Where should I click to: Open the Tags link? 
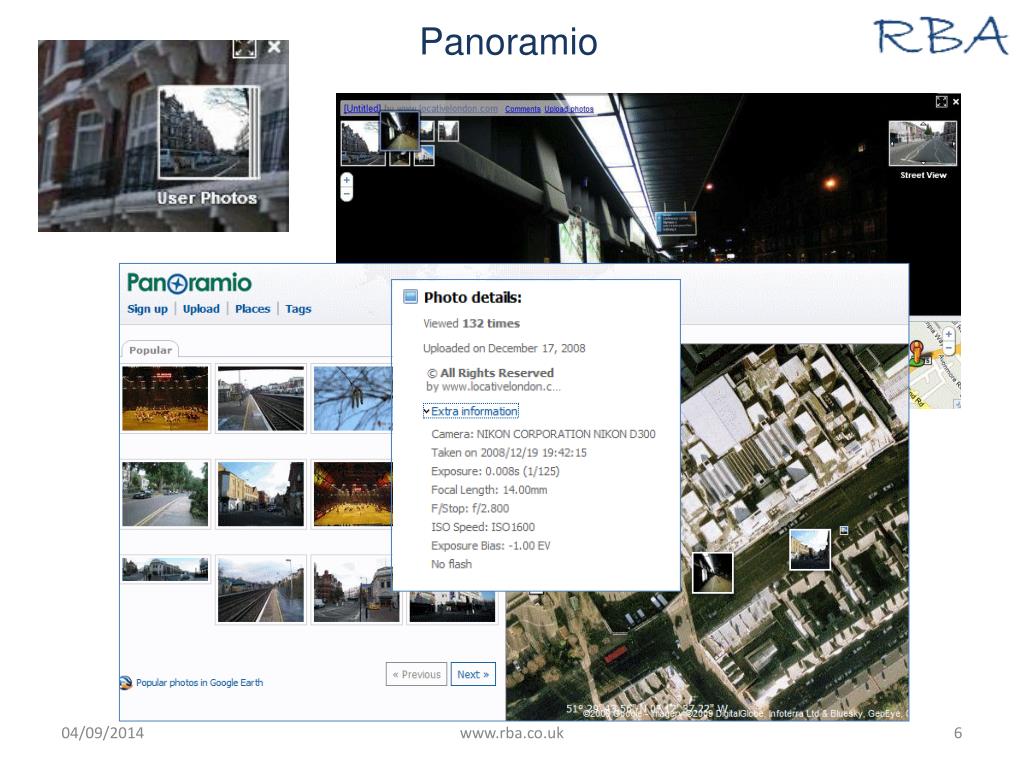(298, 309)
